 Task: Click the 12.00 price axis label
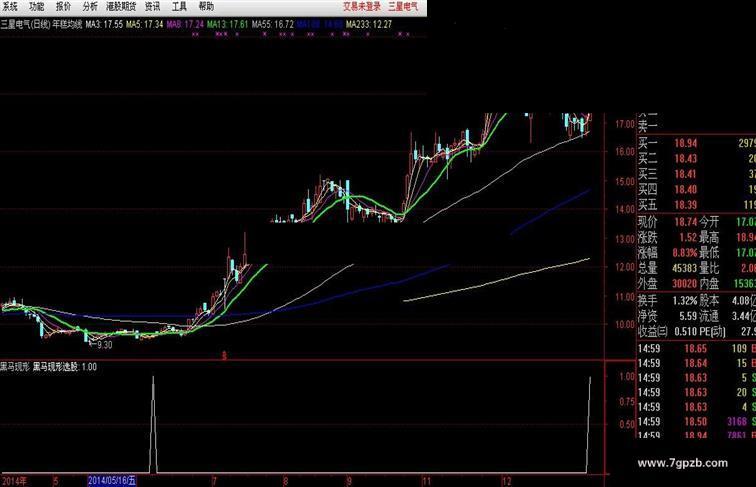625,267
